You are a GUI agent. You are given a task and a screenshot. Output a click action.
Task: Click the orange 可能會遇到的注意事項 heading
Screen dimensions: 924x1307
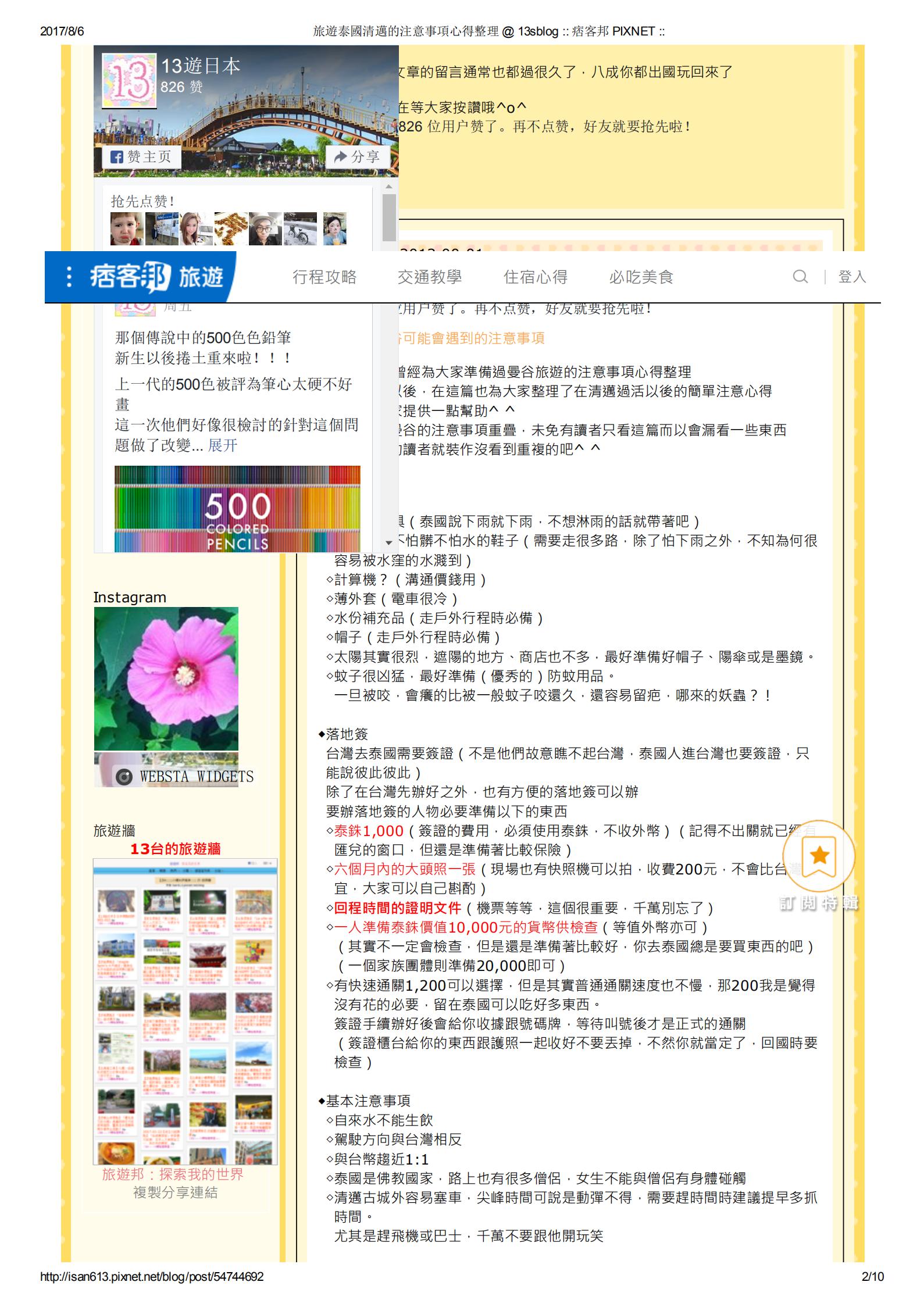coord(473,338)
